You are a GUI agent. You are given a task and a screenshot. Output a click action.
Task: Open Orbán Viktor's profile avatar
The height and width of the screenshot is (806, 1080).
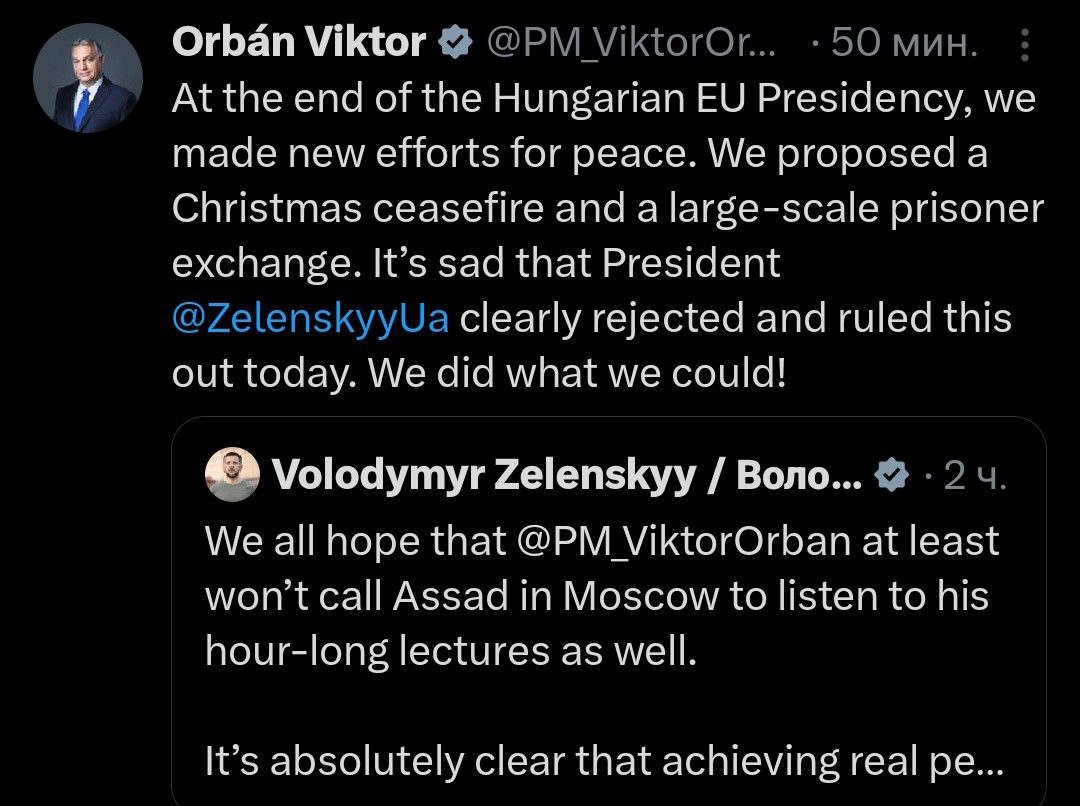click(87, 79)
